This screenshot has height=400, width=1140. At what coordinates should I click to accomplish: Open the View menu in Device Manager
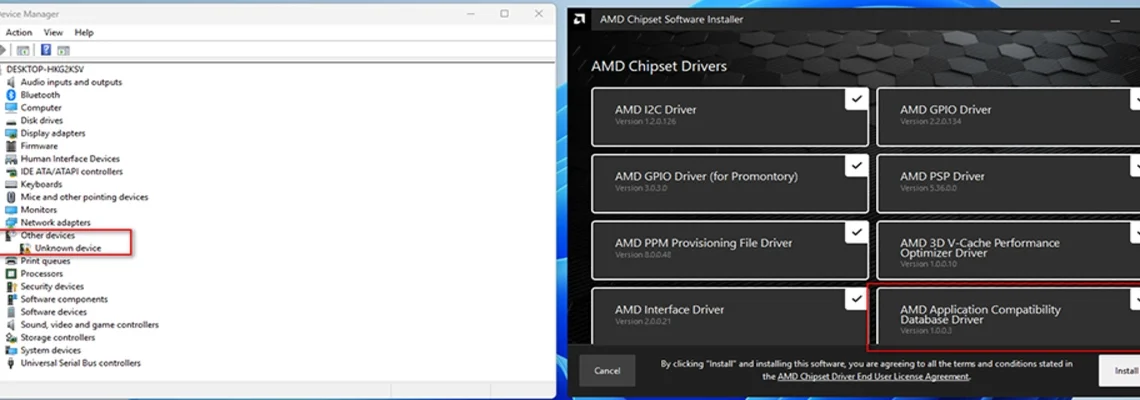click(x=53, y=33)
